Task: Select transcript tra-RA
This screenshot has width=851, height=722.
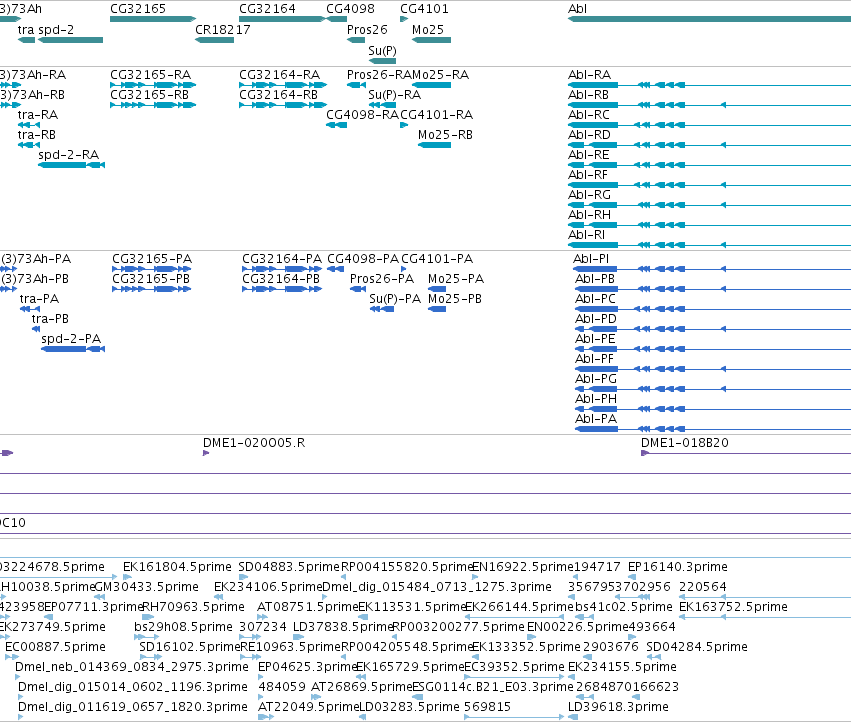Action: pyautogui.click(x=37, y=115)
